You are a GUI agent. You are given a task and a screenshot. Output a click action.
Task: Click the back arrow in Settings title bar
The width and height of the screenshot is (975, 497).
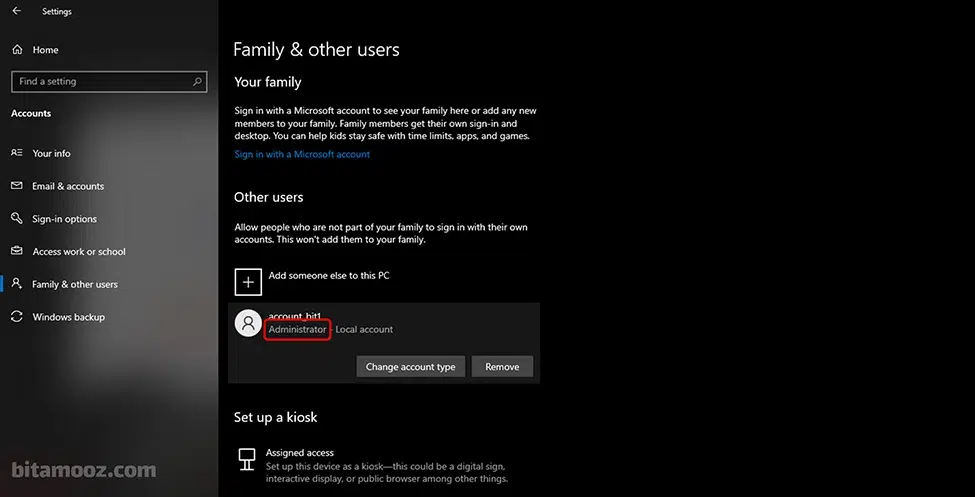[16, 11]
